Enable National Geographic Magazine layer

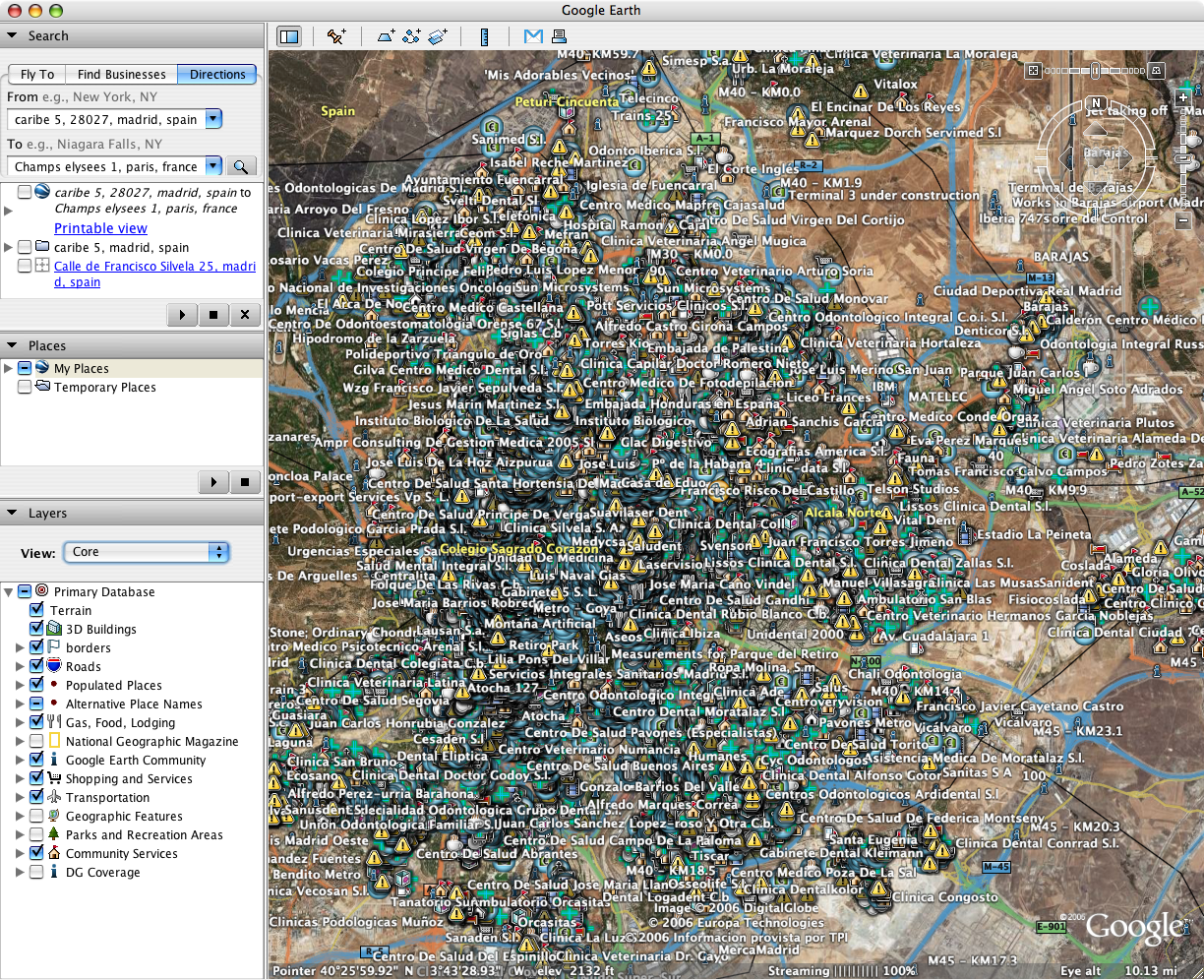pyautogui.click(x=37, y=742)
